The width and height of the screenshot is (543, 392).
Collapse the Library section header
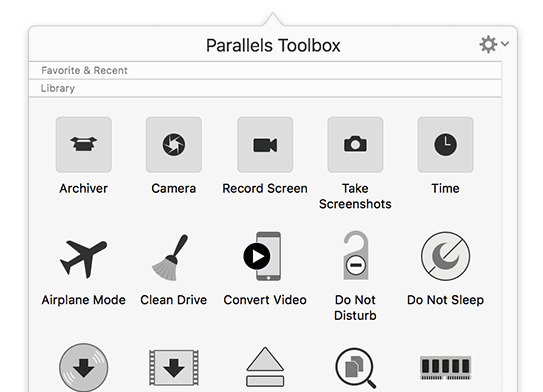[265, 88]
